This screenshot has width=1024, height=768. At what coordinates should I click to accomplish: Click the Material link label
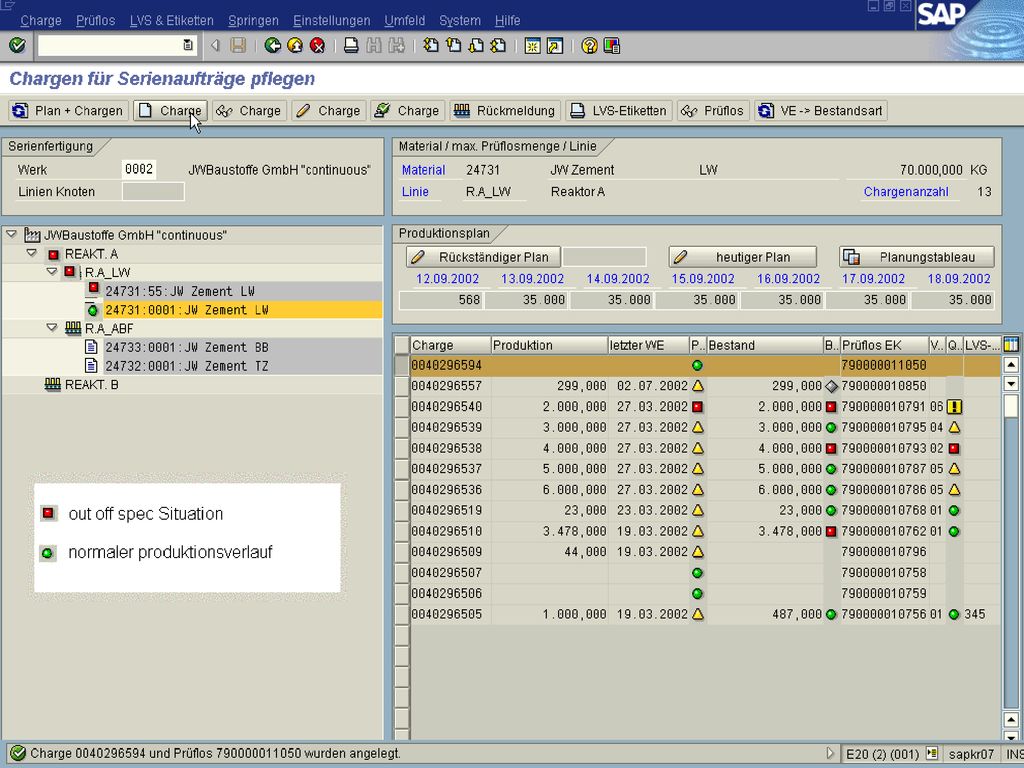point(423,170)
